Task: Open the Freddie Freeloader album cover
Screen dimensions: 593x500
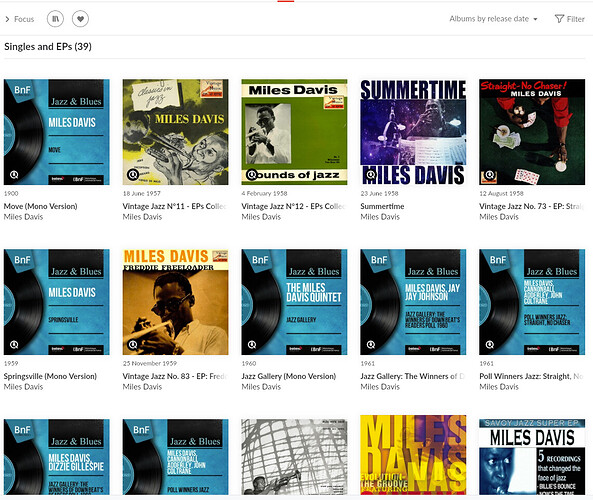Action: pyautogui.click(x=175, y=302)
